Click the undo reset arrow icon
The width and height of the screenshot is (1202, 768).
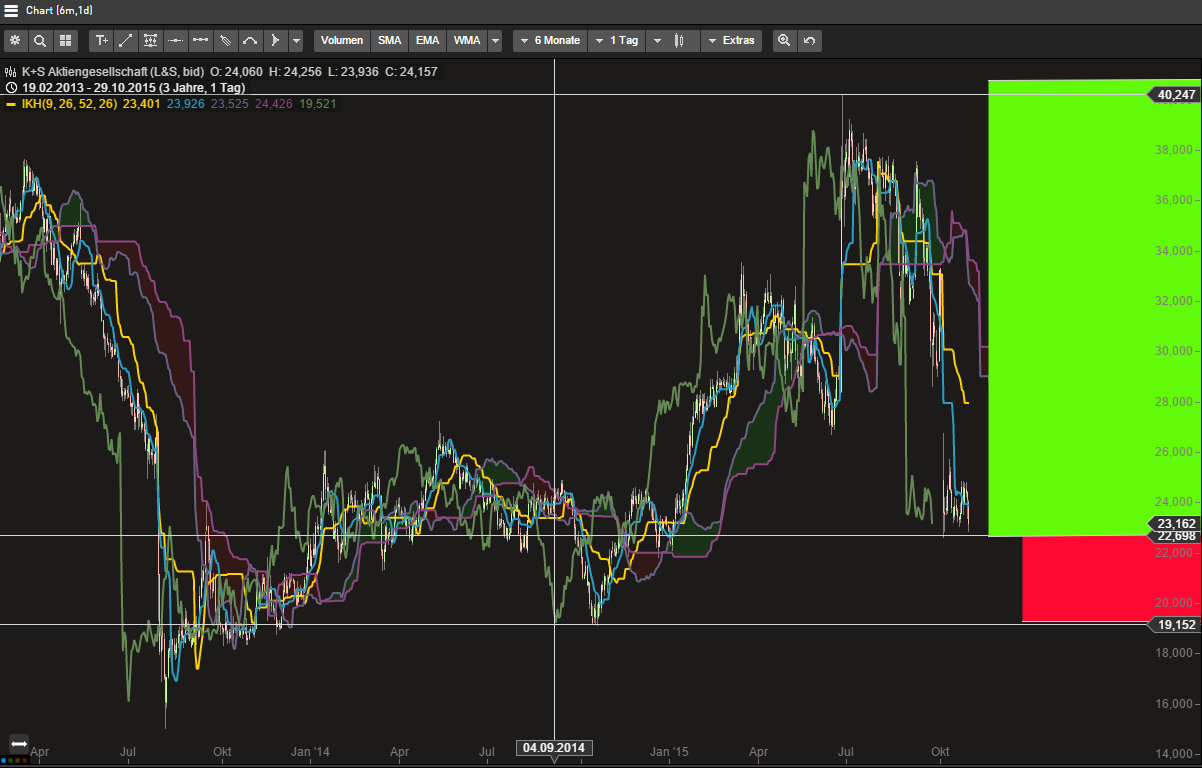(x=809, y=41)
